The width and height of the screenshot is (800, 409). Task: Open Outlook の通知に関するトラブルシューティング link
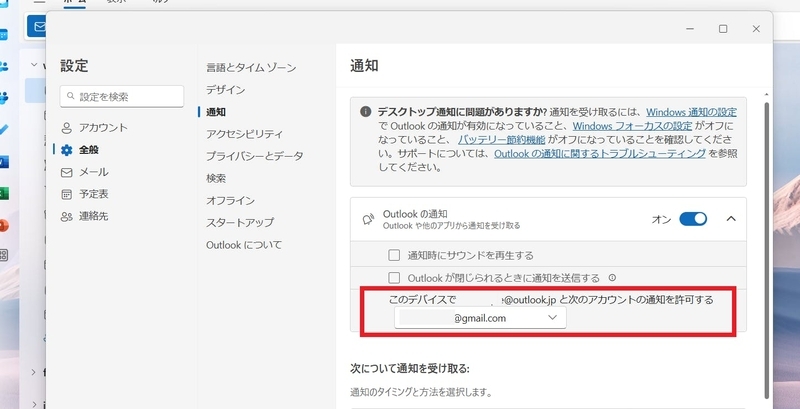600,154
